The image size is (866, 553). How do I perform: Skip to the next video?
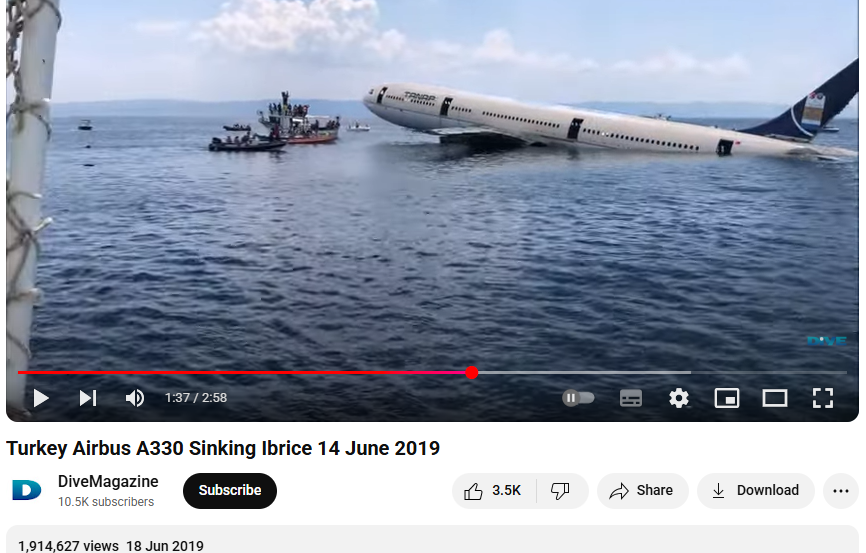pos(88,398)
